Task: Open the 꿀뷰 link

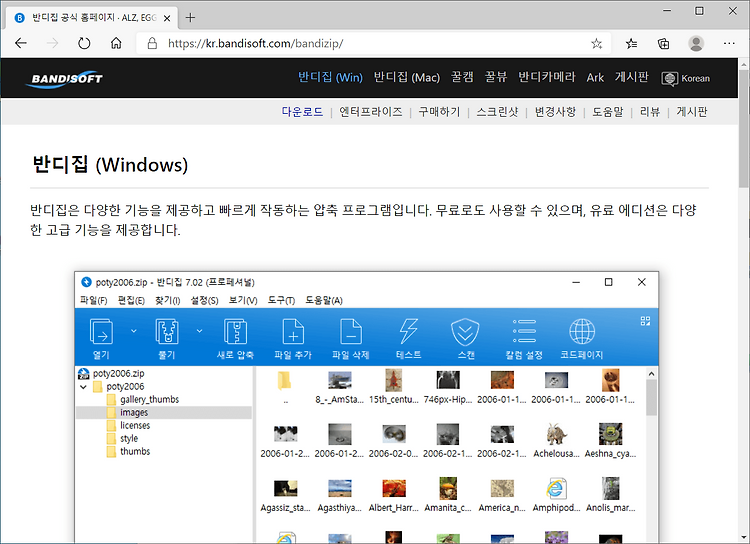Action: 496,77
